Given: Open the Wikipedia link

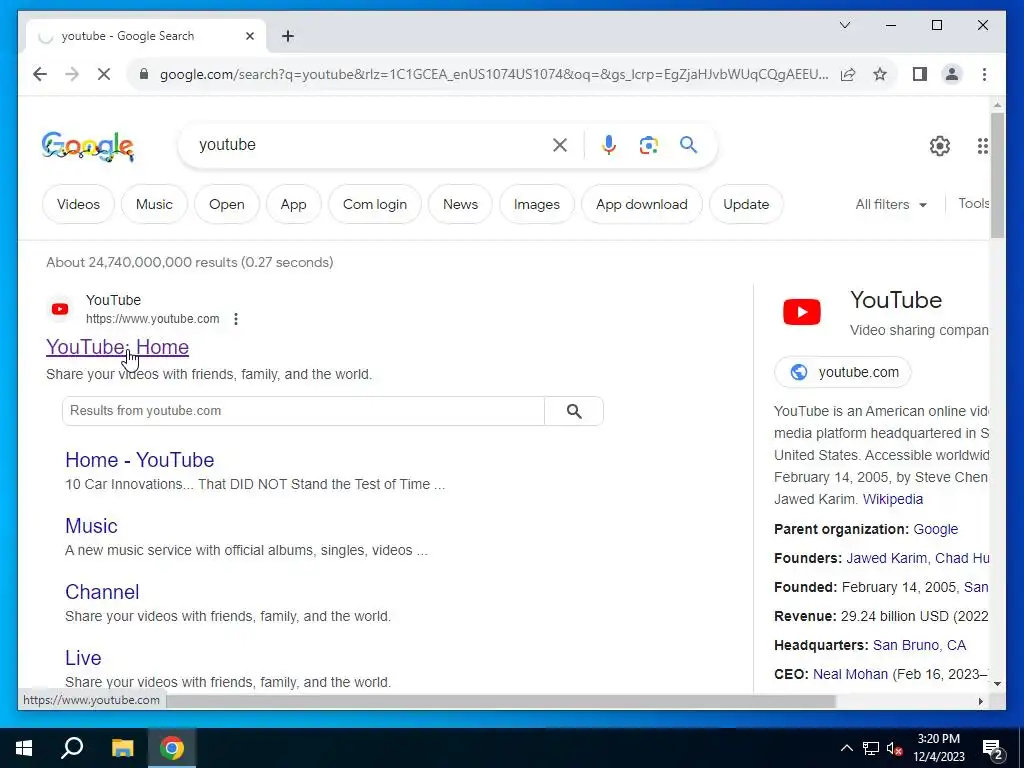Looking at the screenshot, I should click(893, 499).
